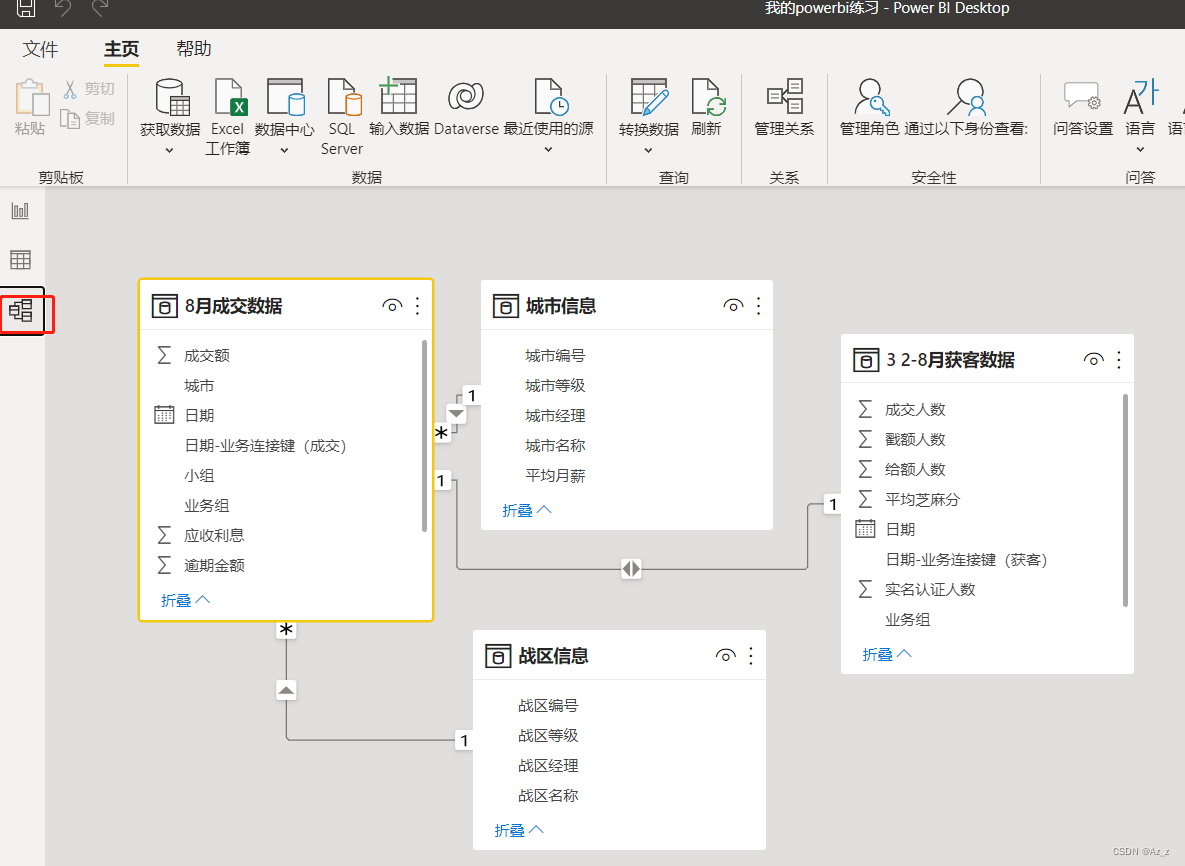This screenshot has height=866, width=1185.
Task: Open the 文件 menu
Action: click(x=40, y=48)
